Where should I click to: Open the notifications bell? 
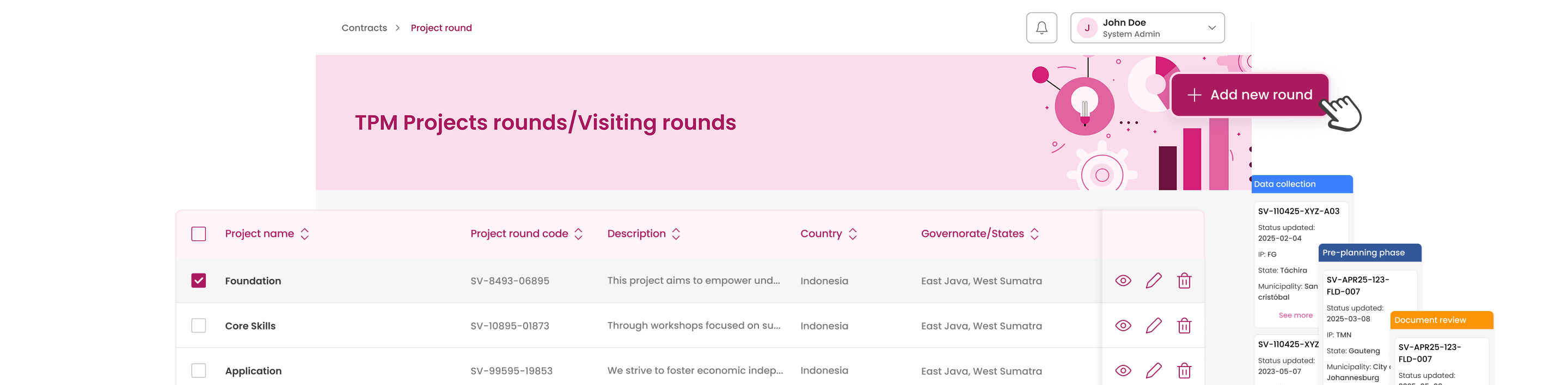point(1042,28)
